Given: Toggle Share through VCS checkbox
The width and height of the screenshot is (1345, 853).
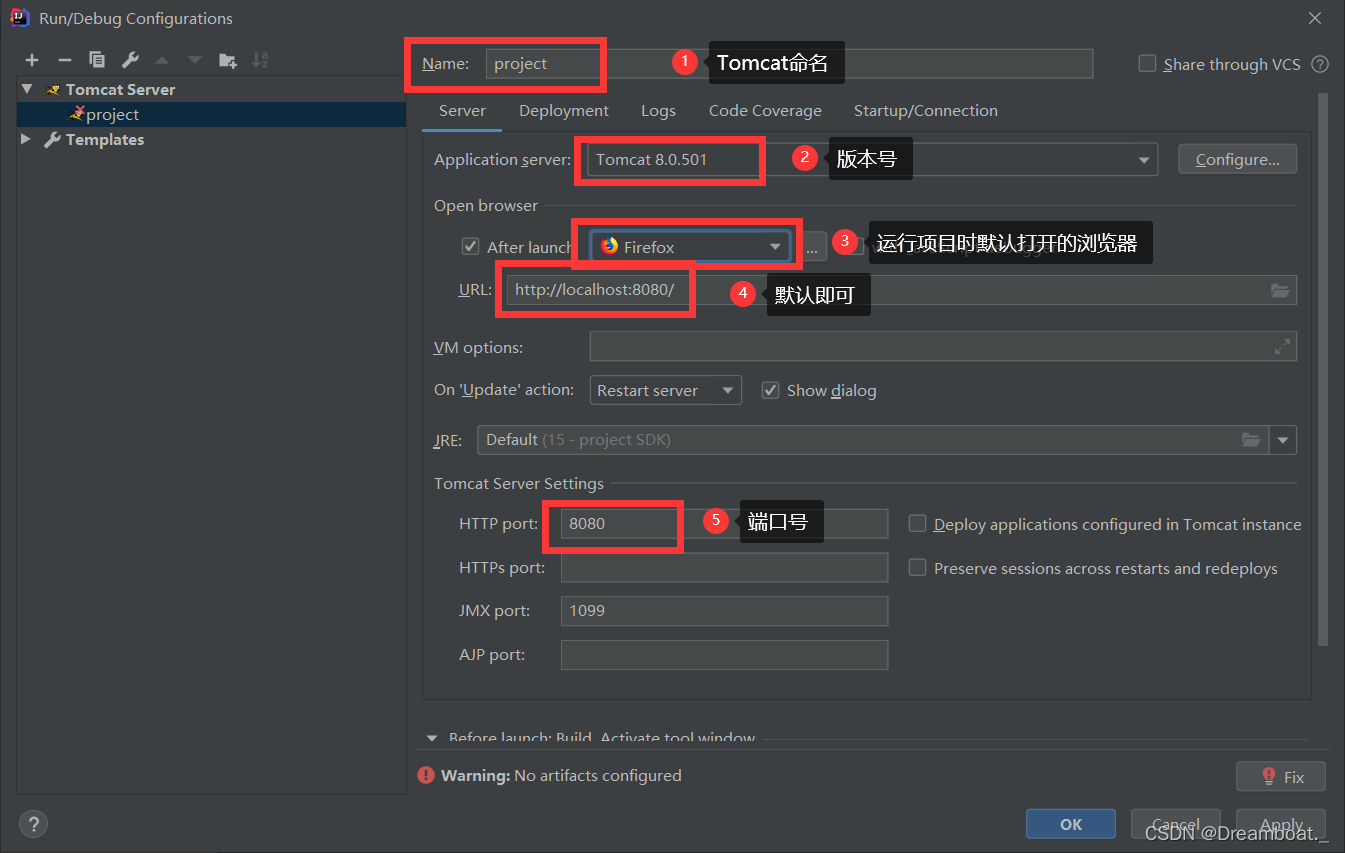Looking at the screenshot, I should [x=1148, y=64].
